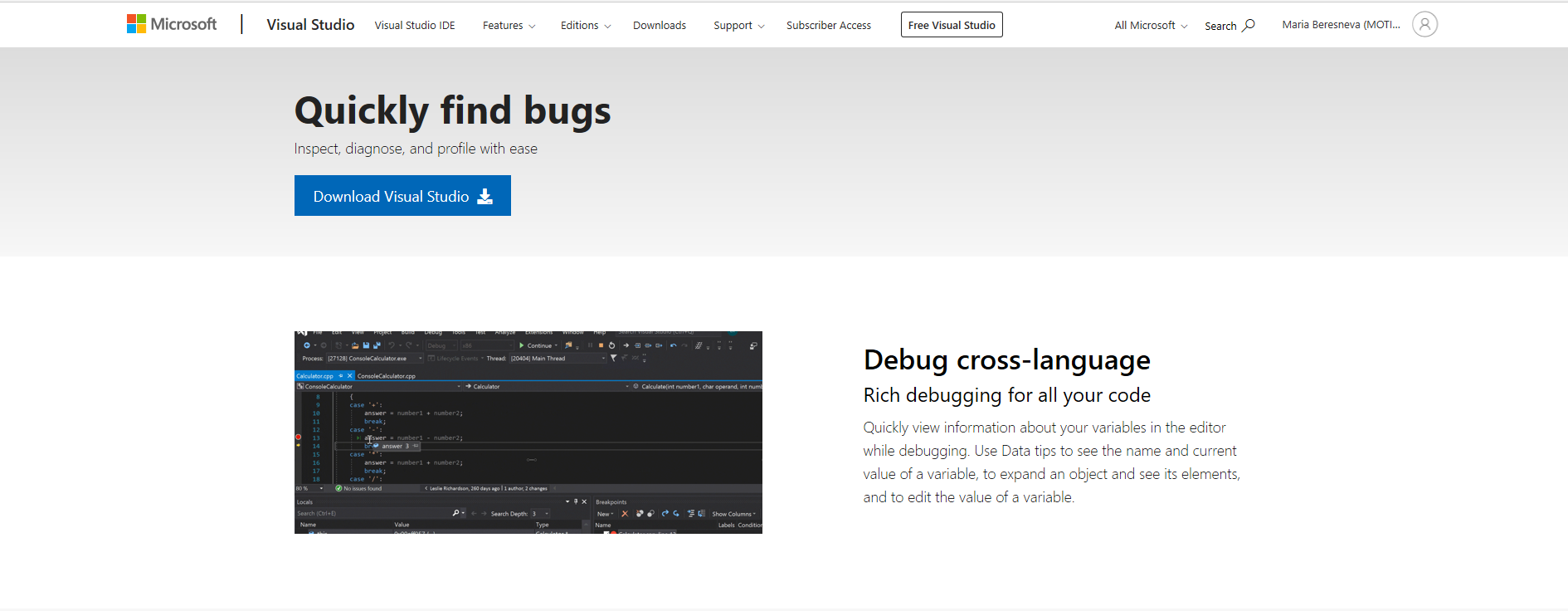Click the 'Debug cross-language' heading
1568x611 pixels.
pos(1007,360)
